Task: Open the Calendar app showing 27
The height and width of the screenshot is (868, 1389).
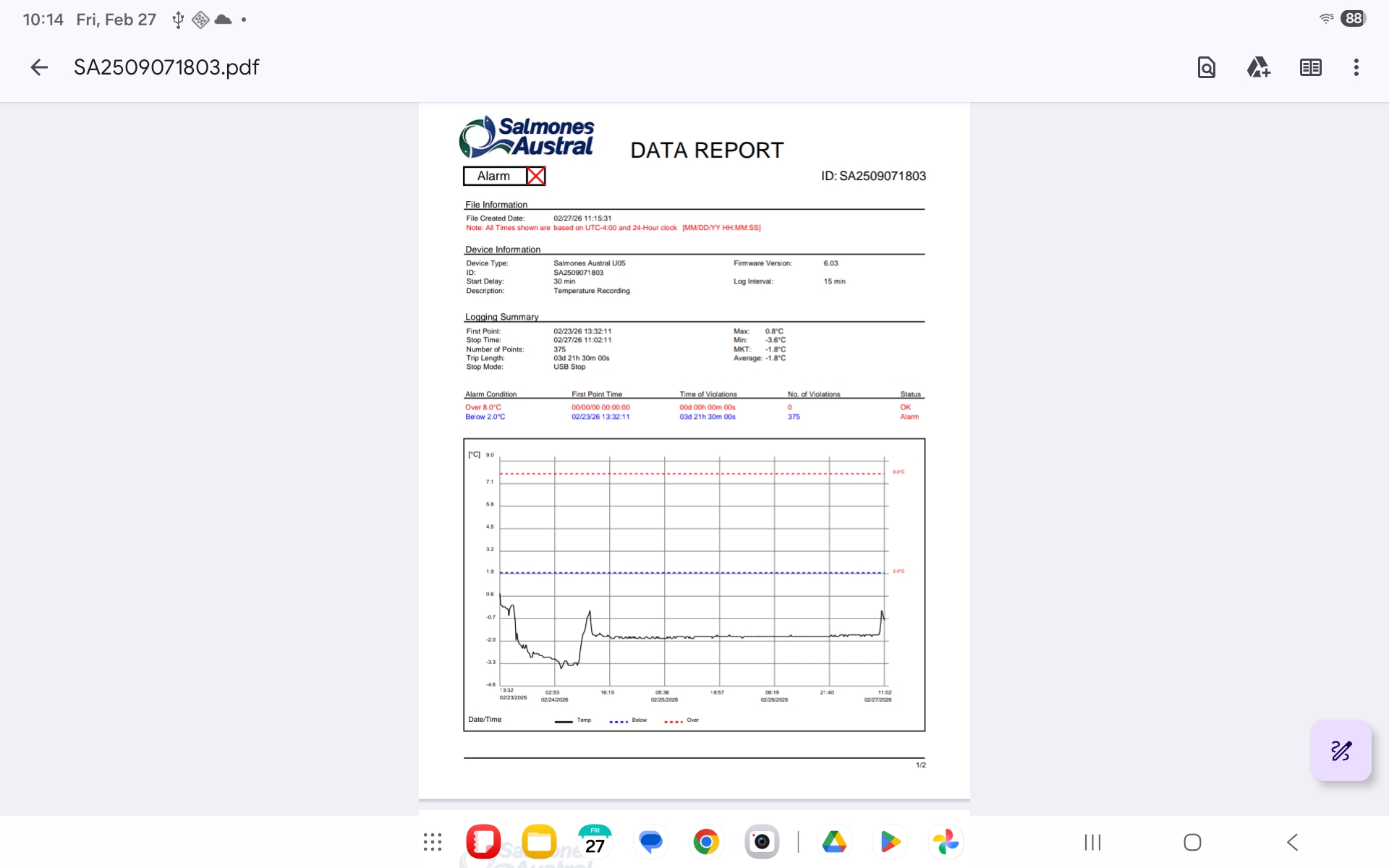Action: click(x=595, y=842)
